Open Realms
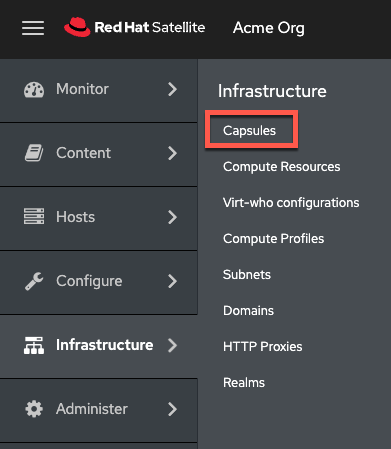 pos(244,383)
